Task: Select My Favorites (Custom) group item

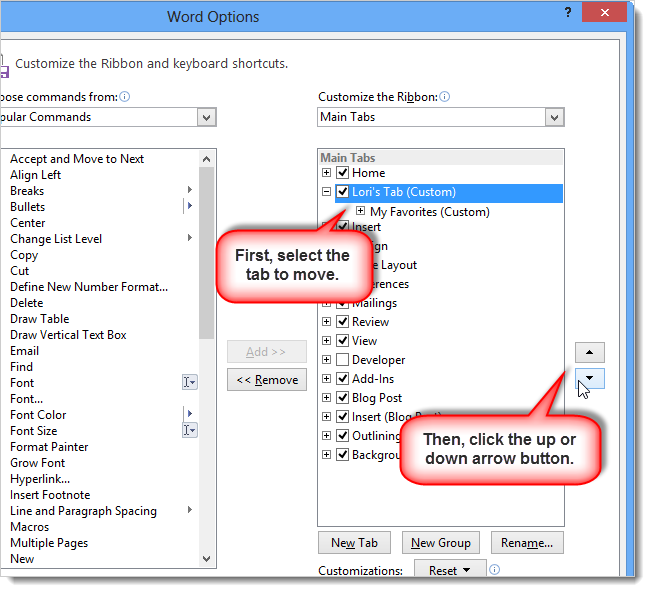Action: [430, 212]
